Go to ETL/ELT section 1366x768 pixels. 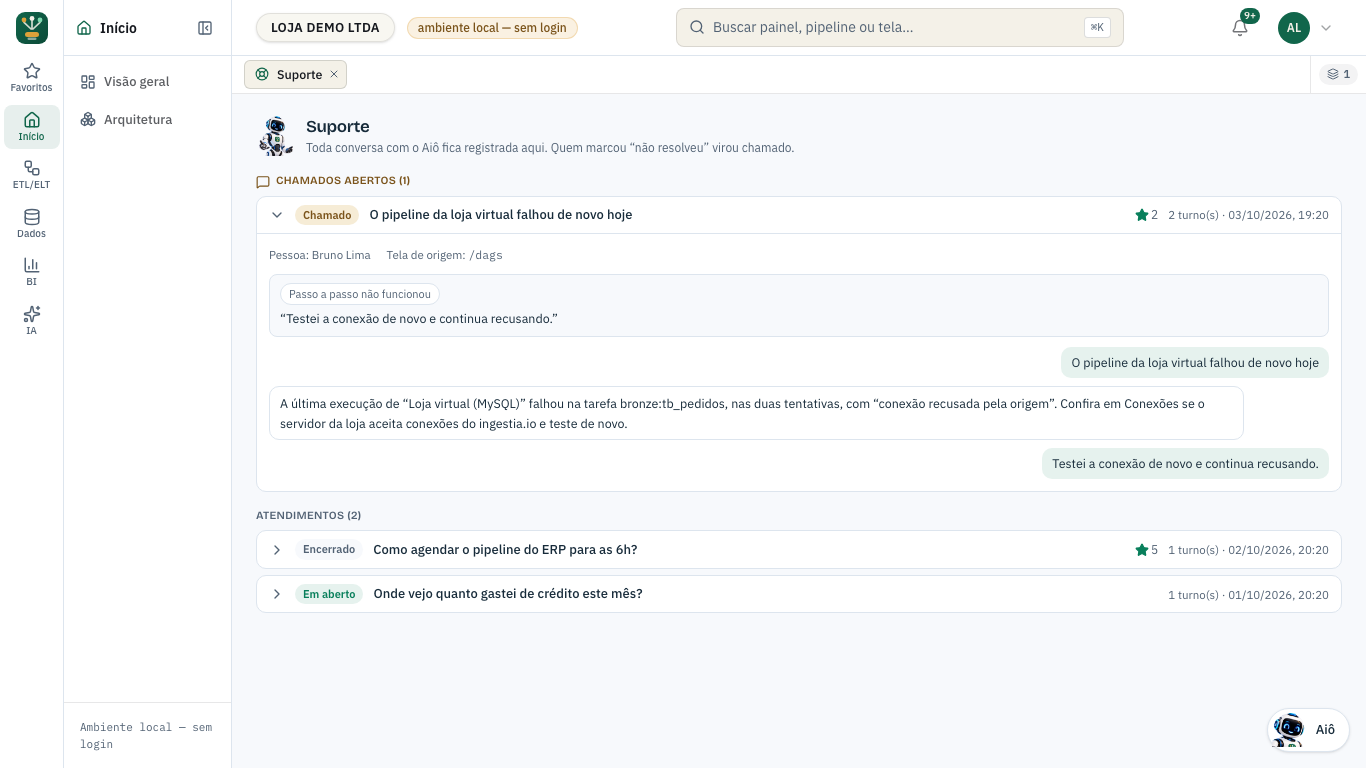32,176
